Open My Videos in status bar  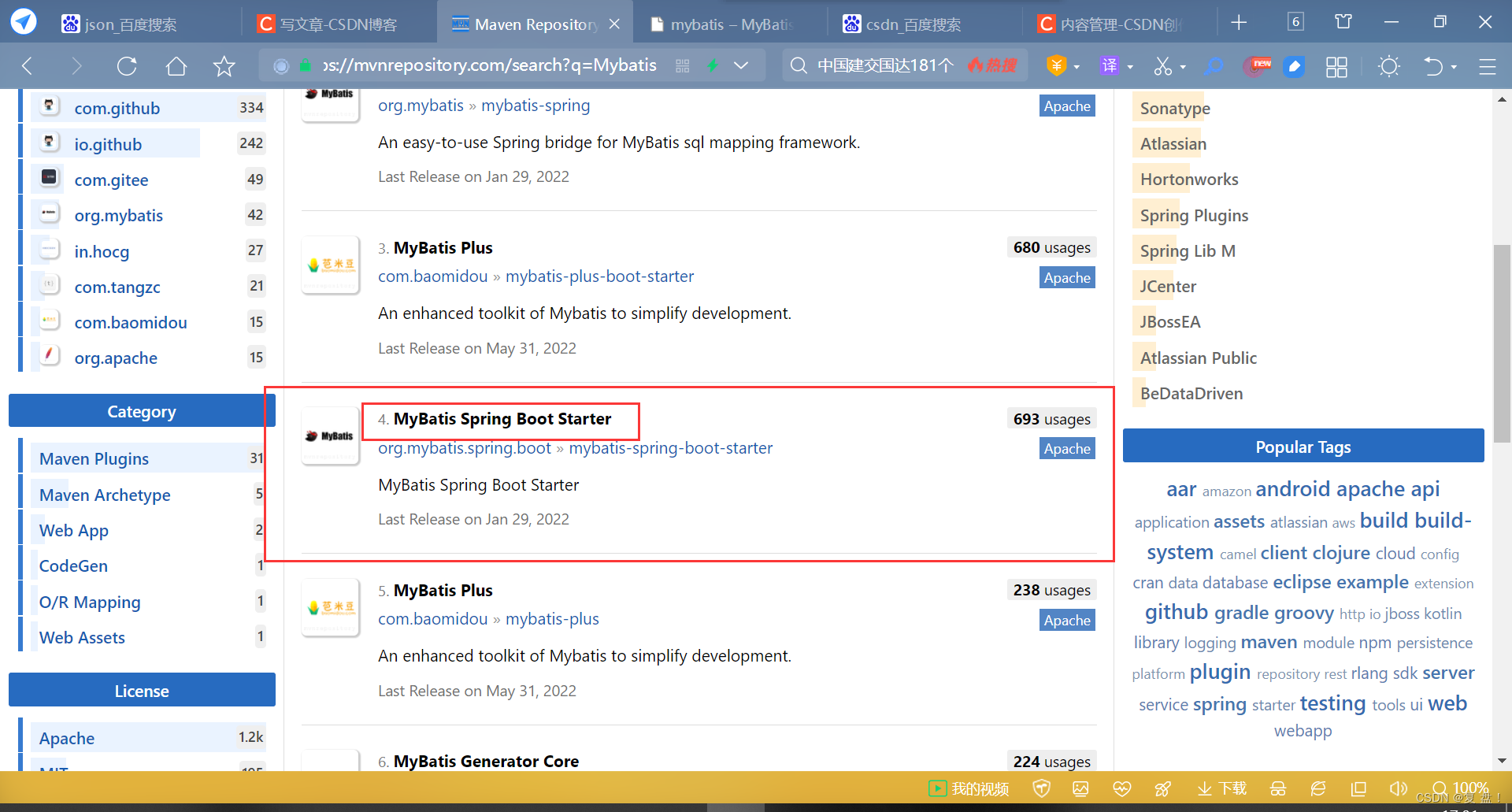tap(969, 788)
